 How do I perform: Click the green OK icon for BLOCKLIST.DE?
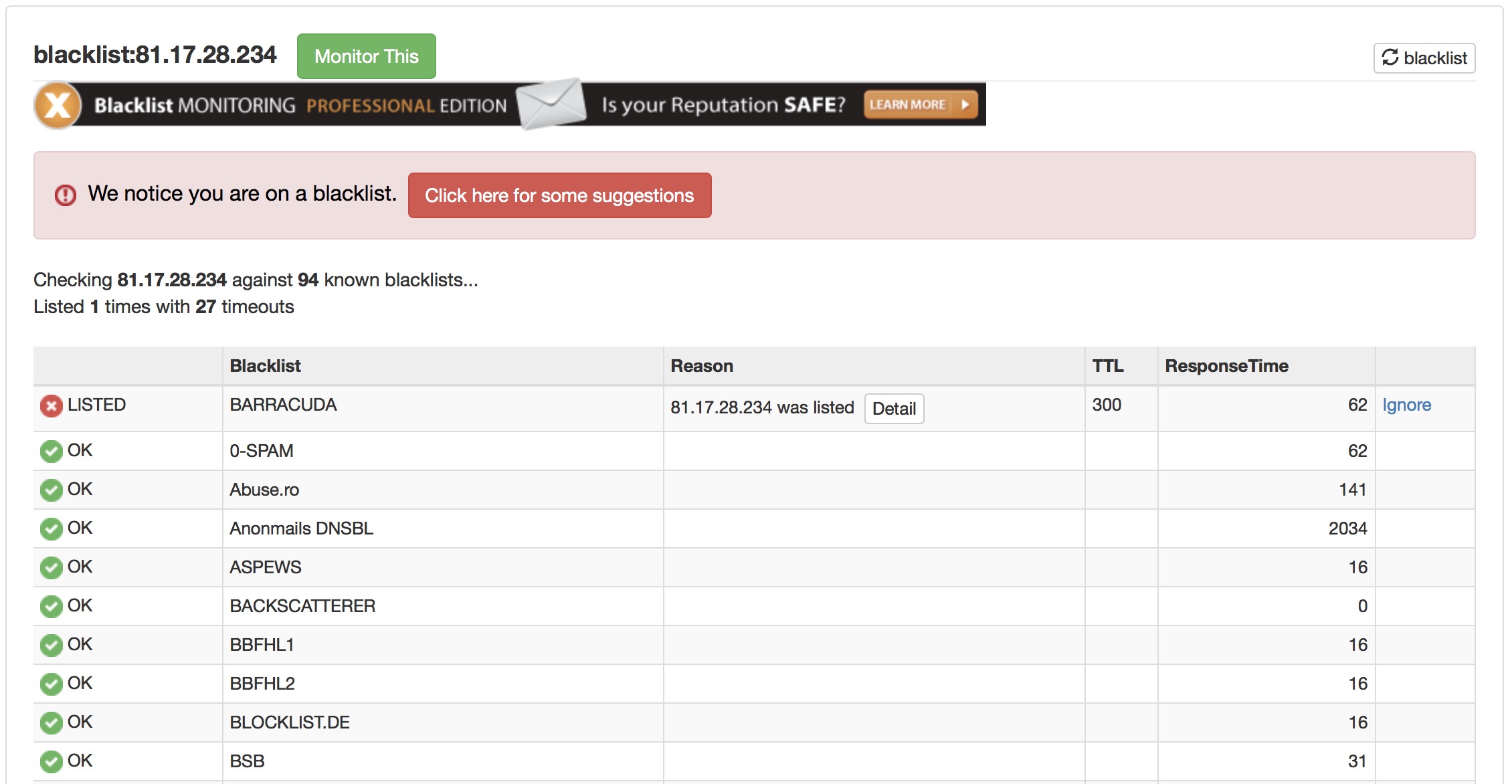click(x=51, y=723)
